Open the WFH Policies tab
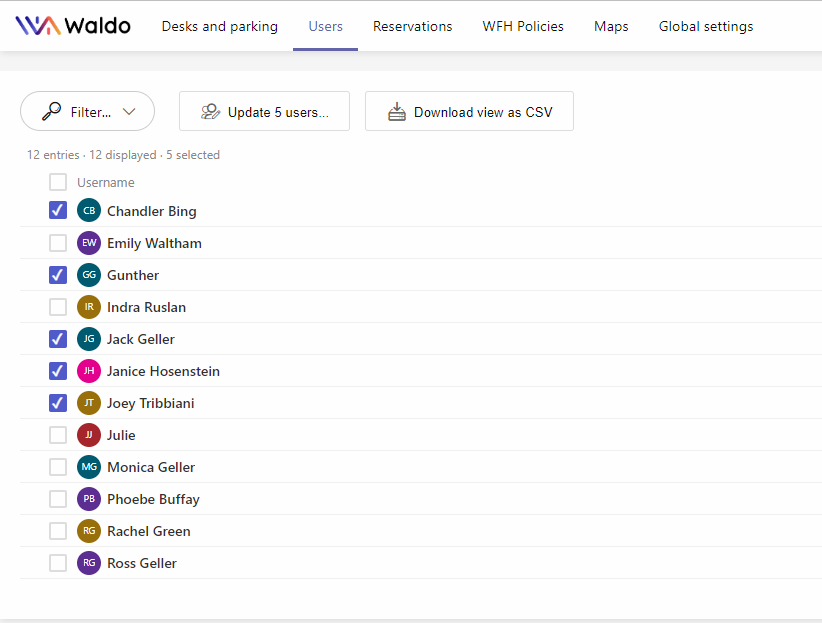The image size is (822, 623). [523, 26]
